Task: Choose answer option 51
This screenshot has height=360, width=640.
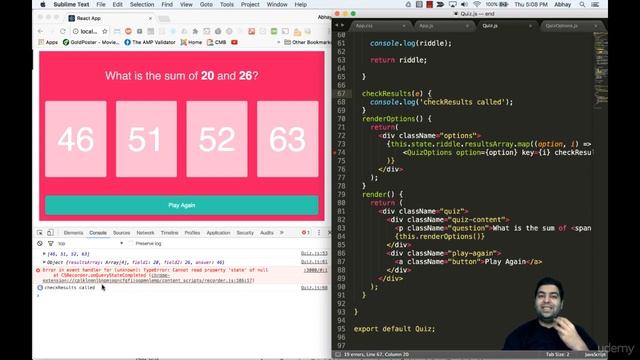Action: coord(146,139)
